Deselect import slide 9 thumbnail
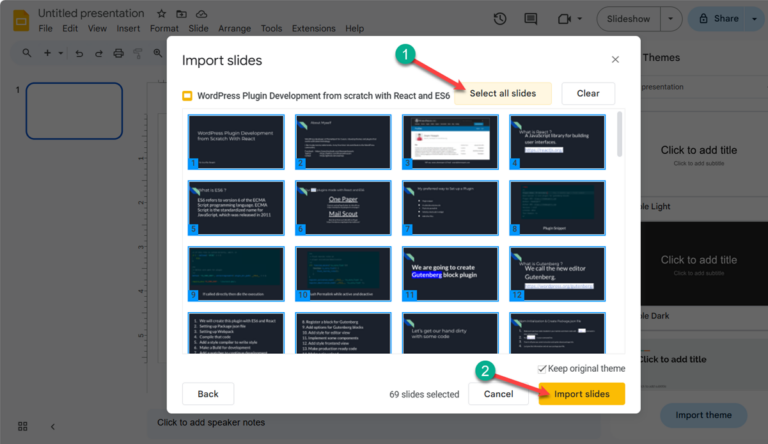This screenshot has width=768, height=444. pos(236,273)
